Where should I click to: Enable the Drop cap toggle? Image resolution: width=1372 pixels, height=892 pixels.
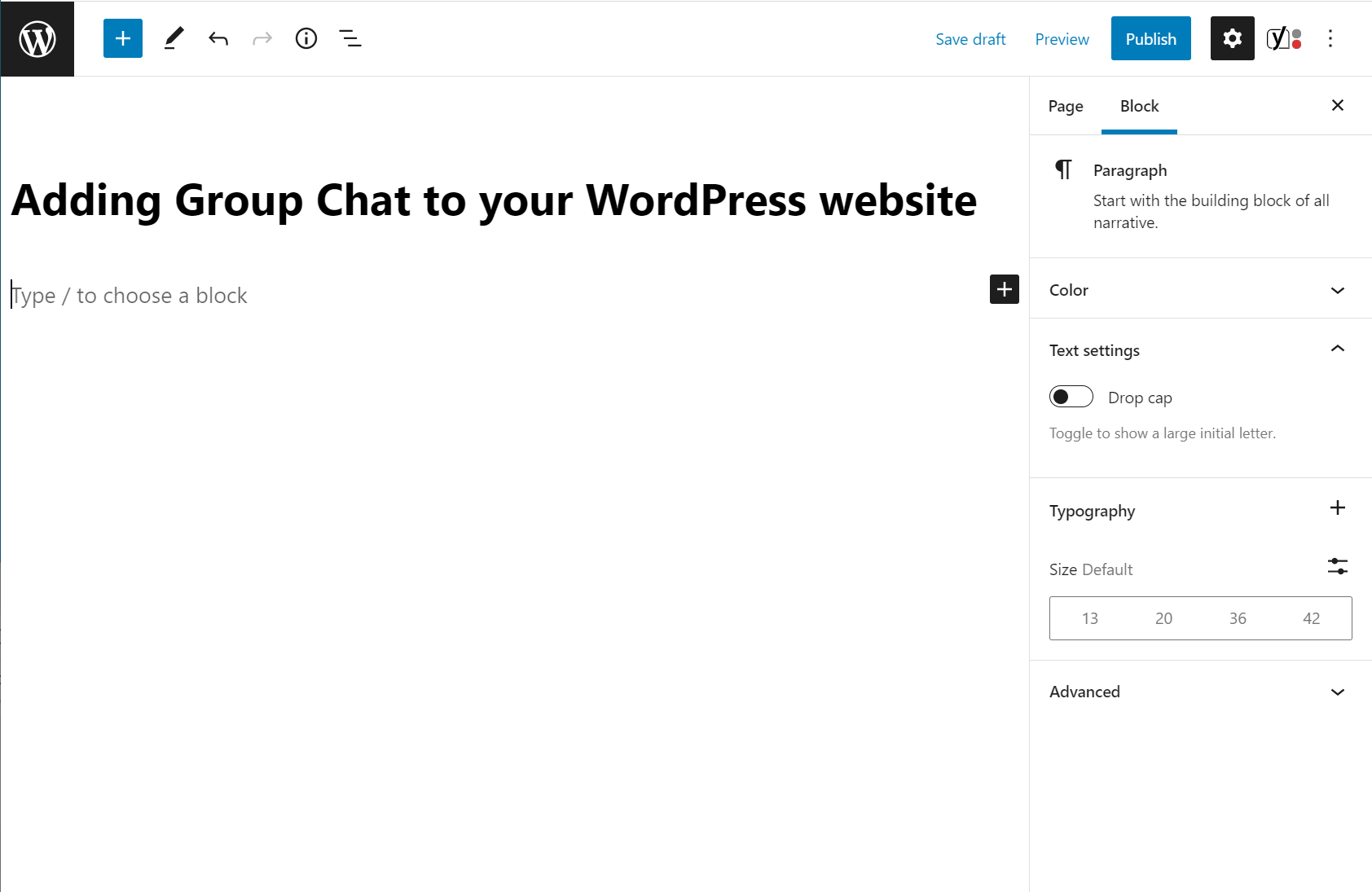(1071, 397)
